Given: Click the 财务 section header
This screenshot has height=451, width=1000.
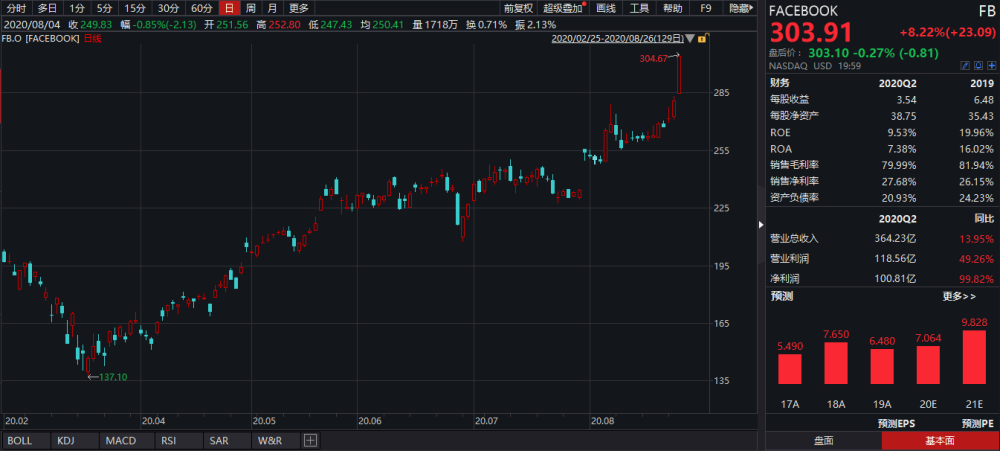Looking at the screenshot, I should (x=779, y=83).
